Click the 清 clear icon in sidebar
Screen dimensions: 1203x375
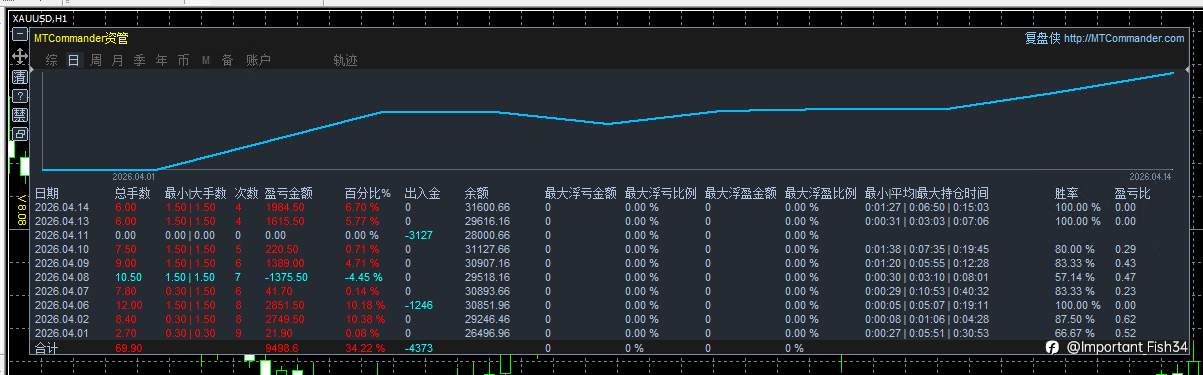pyautogui.click(x=20, y=77)
